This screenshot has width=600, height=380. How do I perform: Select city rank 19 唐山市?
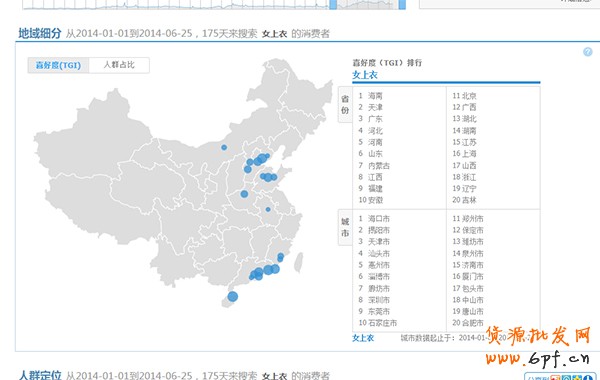click(x=468, y=311)
